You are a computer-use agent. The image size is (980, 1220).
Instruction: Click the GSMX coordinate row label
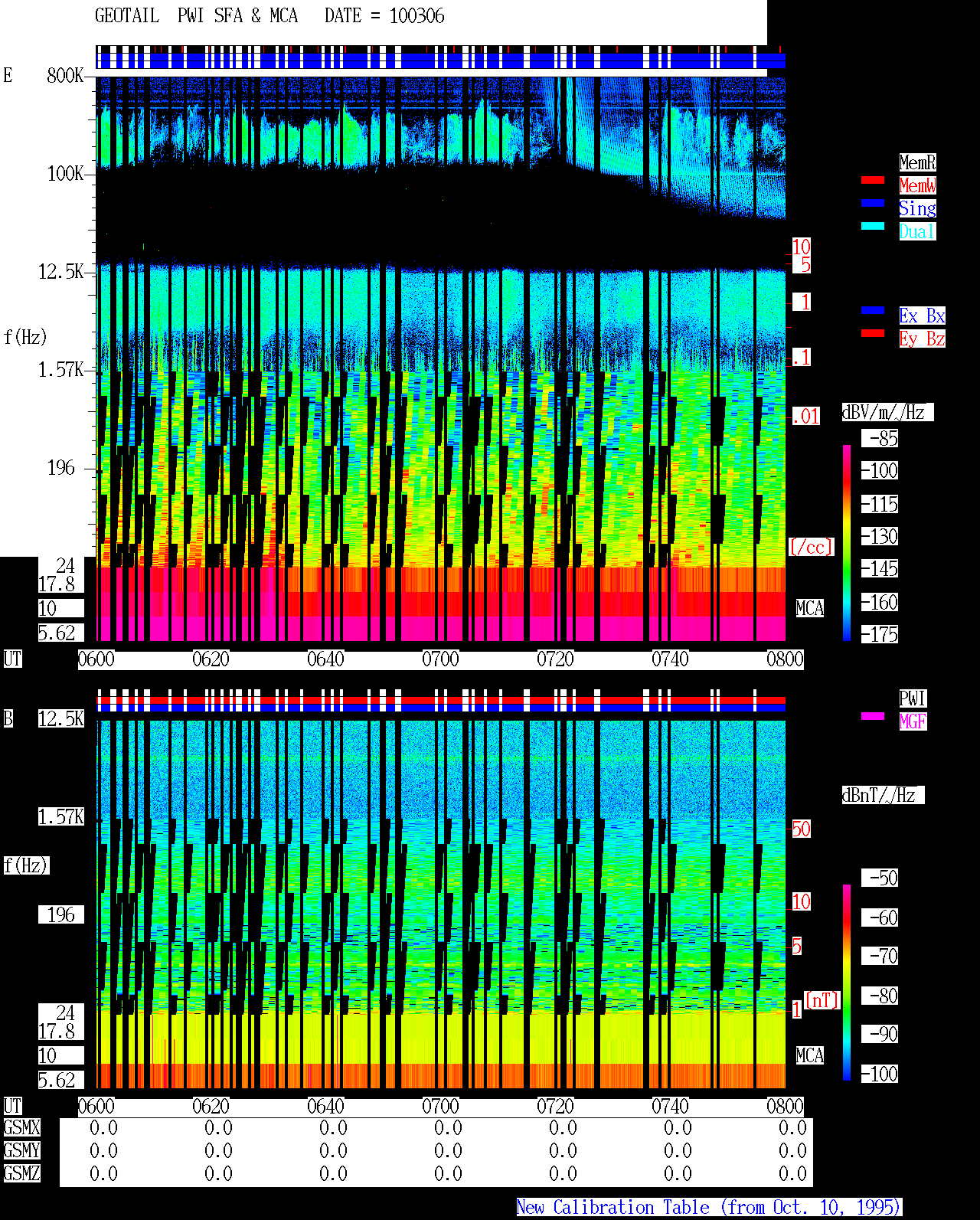[x=21, y=1128]
